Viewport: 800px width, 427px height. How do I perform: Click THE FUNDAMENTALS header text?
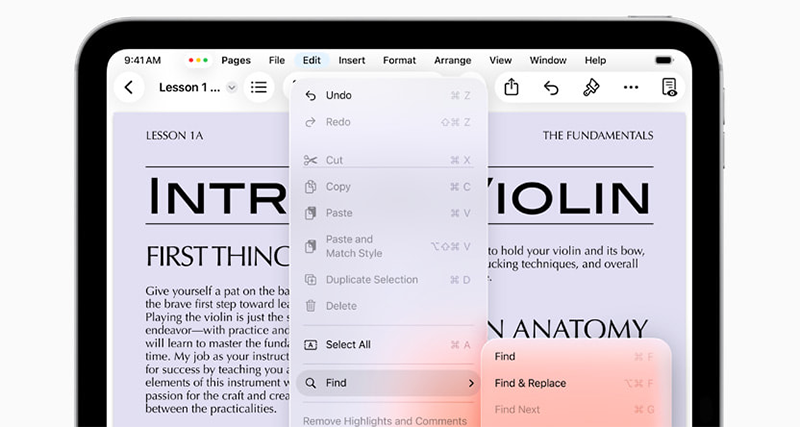click(x=598, y=136)
